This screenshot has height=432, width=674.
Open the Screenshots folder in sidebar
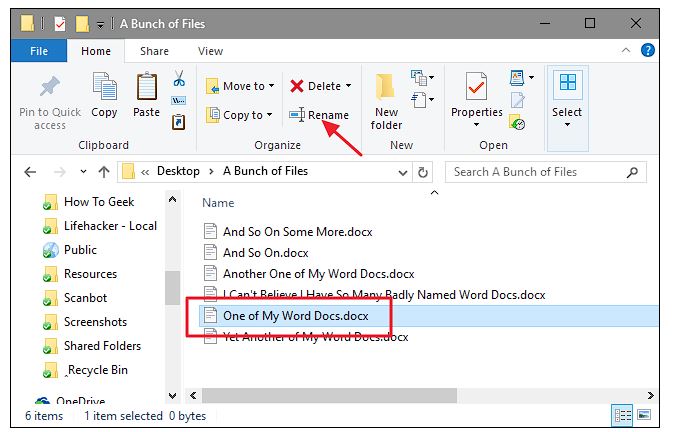click(x=85, y=322)
